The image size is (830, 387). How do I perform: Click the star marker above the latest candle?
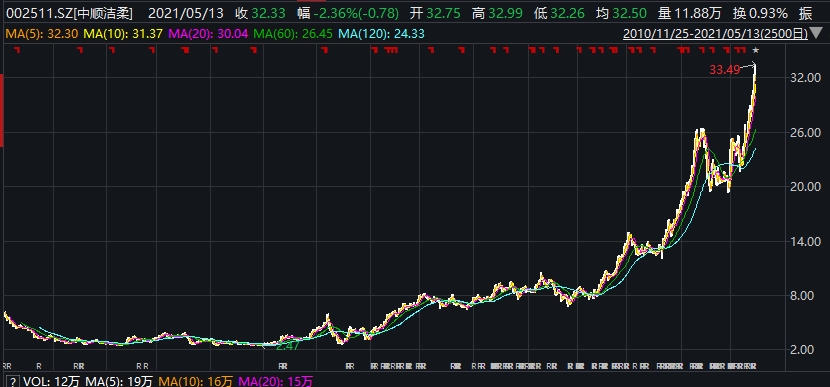(756, 51)
